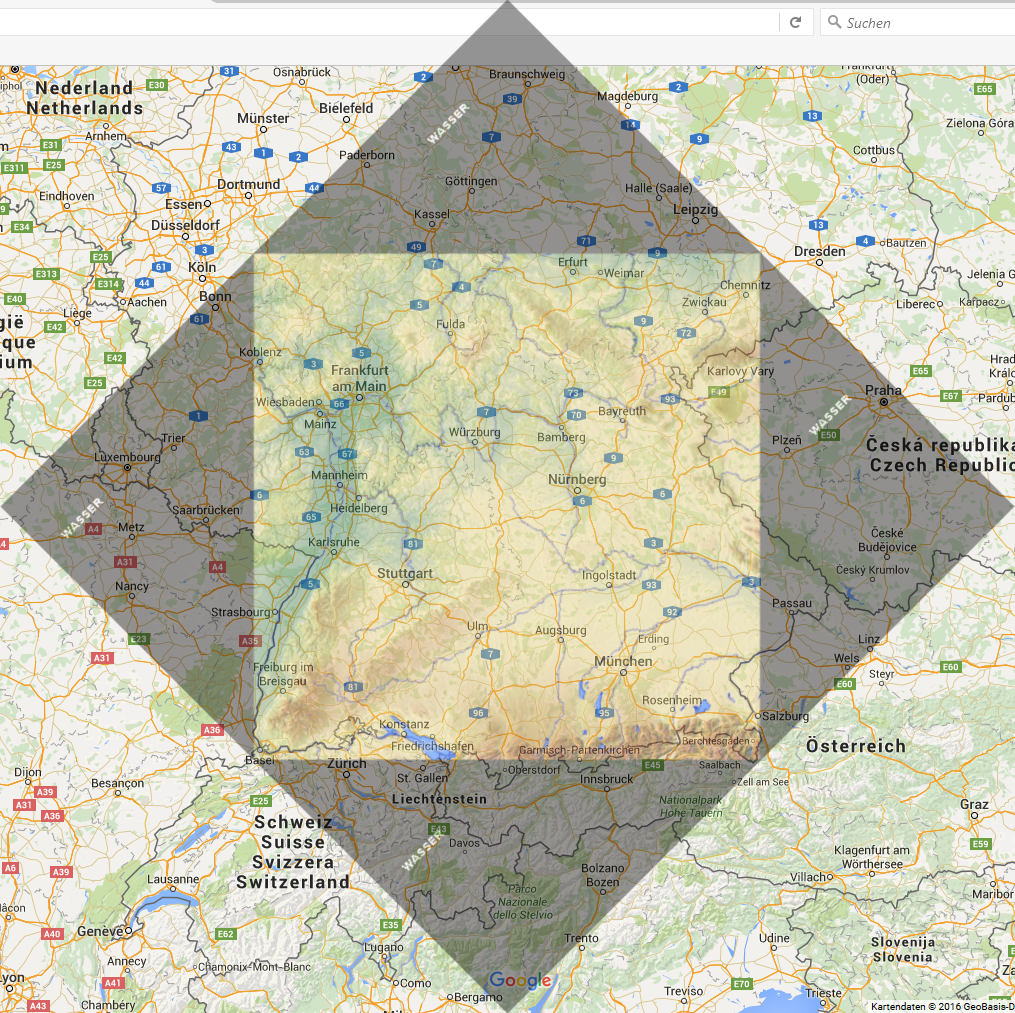Click highway 96 shield south of Ulm
1015x1013 pixels.
point(479,713)
